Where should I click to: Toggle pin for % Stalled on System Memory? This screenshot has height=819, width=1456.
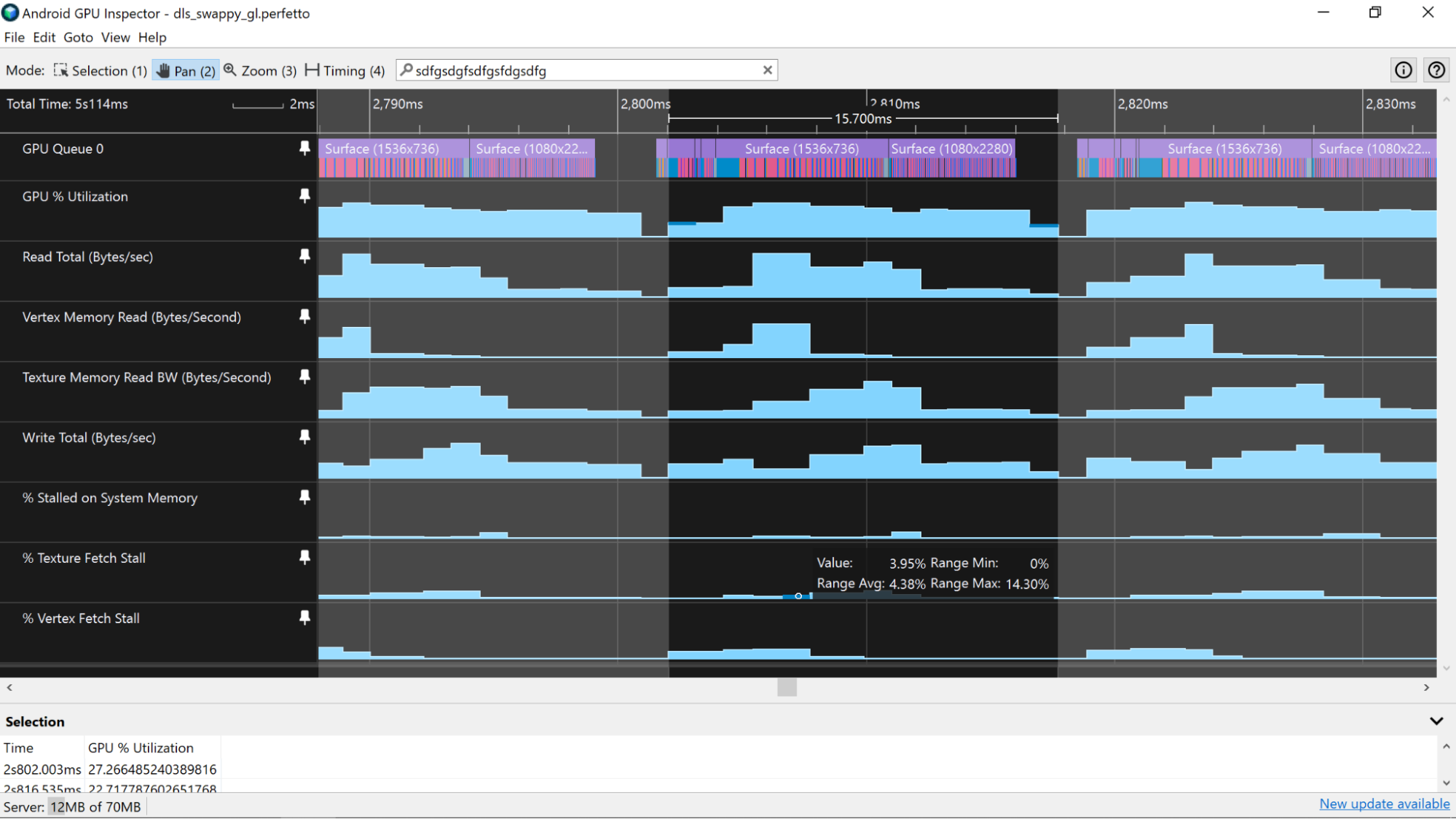pyautogui.click(x=304, y=497)
